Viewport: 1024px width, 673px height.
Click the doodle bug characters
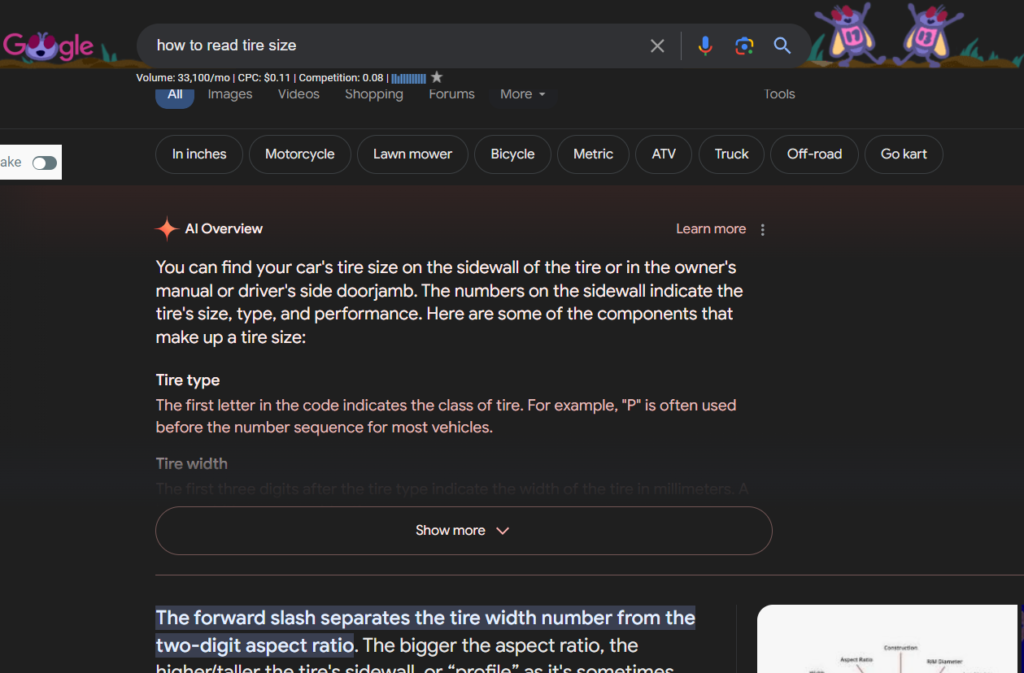(889, 34)
